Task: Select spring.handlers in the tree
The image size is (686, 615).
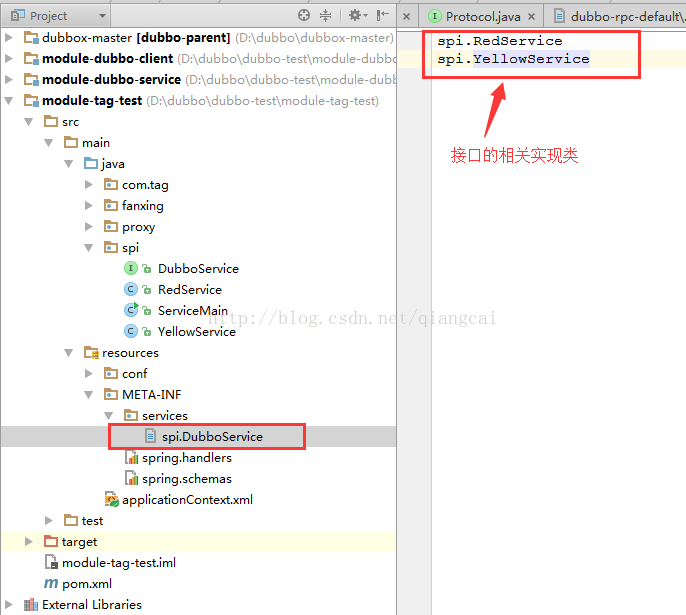Action: coord(187,458)
